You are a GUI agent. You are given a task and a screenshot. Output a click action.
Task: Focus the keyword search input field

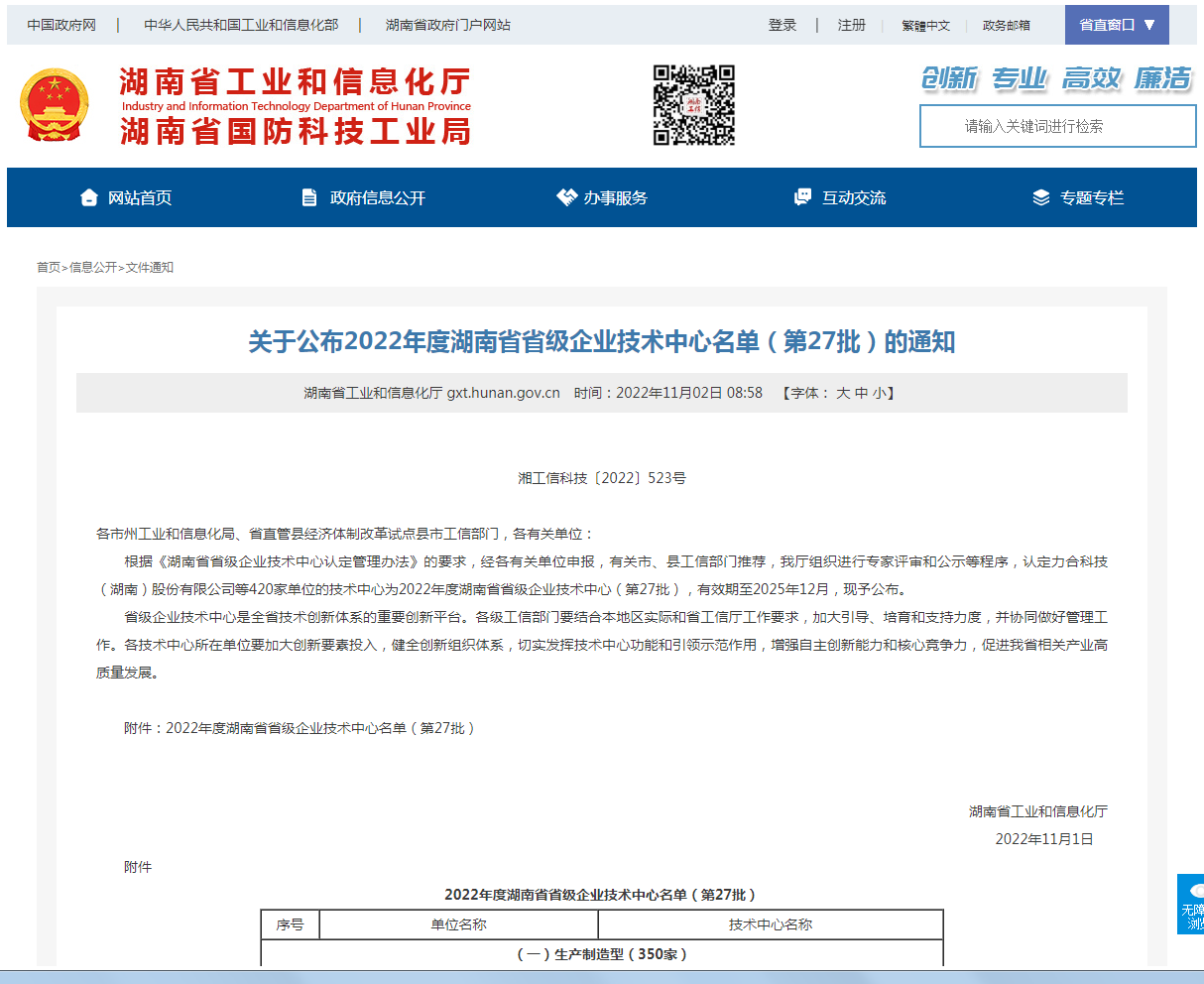pyautogui.click(x=1058, y=126)
